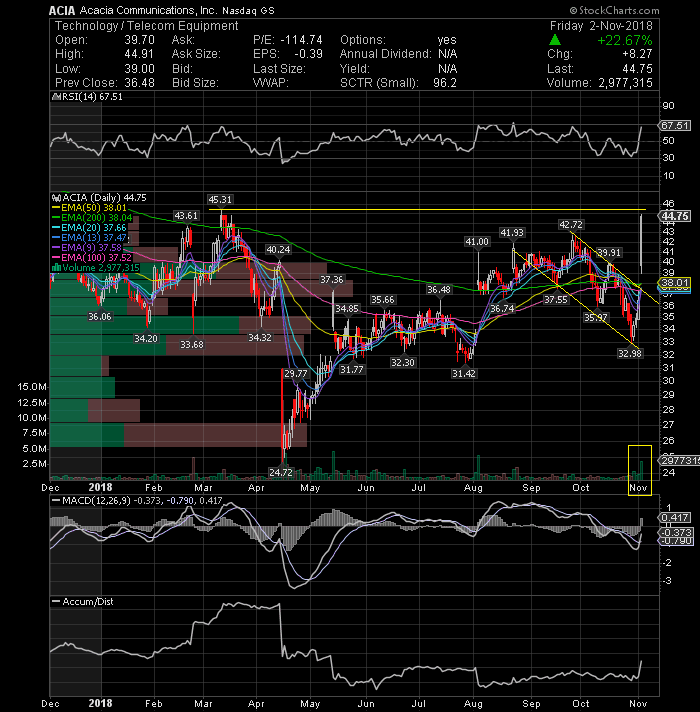Click the 40.24 price label near April
The height and width of the screenshot is (712, 700).
pos(278,249)
